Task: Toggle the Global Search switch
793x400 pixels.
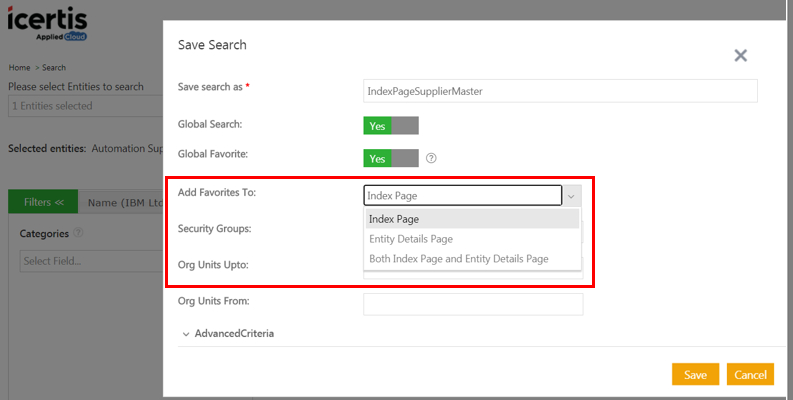Action: pyautogui.click(x=390, y=126)
